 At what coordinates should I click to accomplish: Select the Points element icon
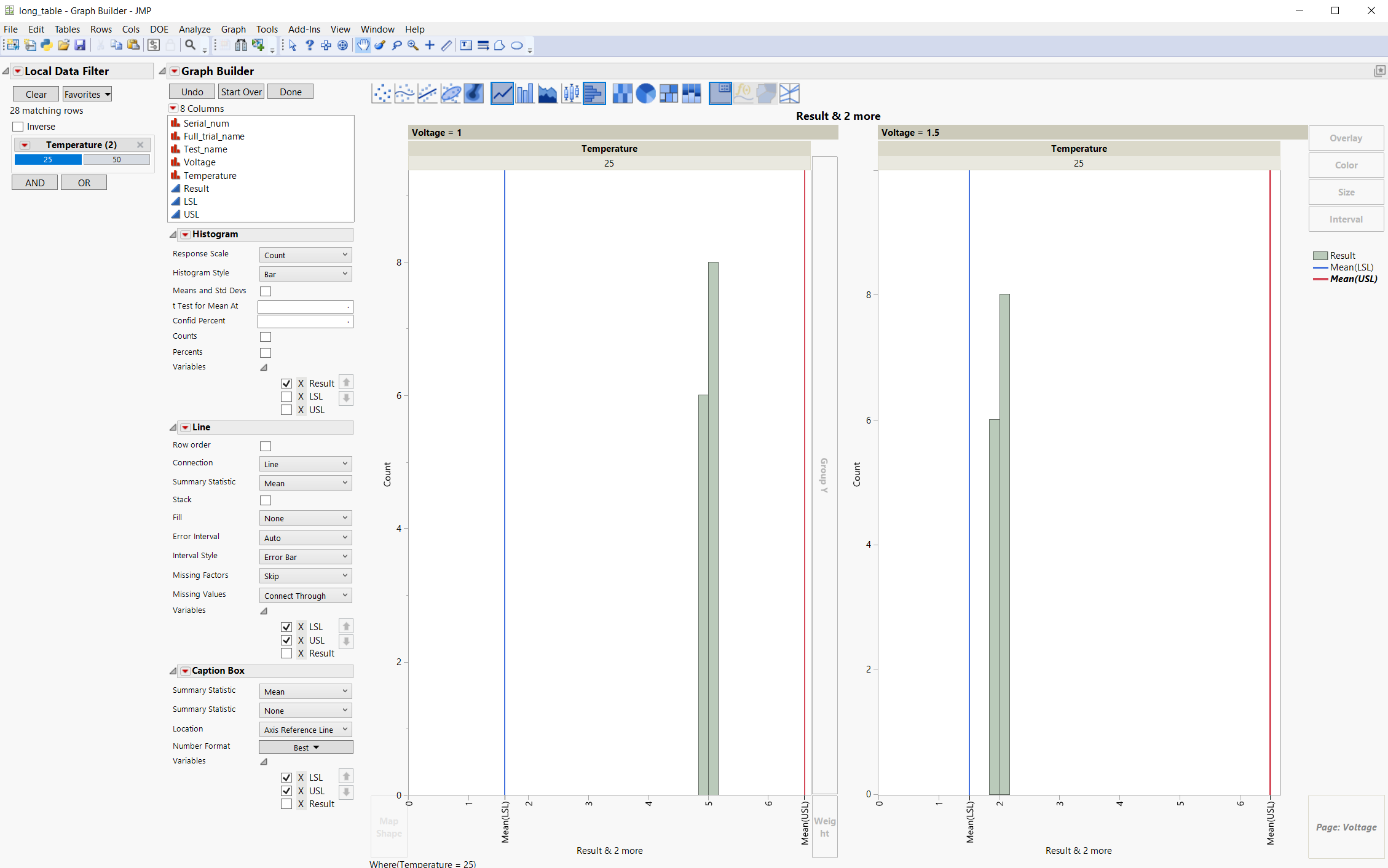[x=382, y=93]
